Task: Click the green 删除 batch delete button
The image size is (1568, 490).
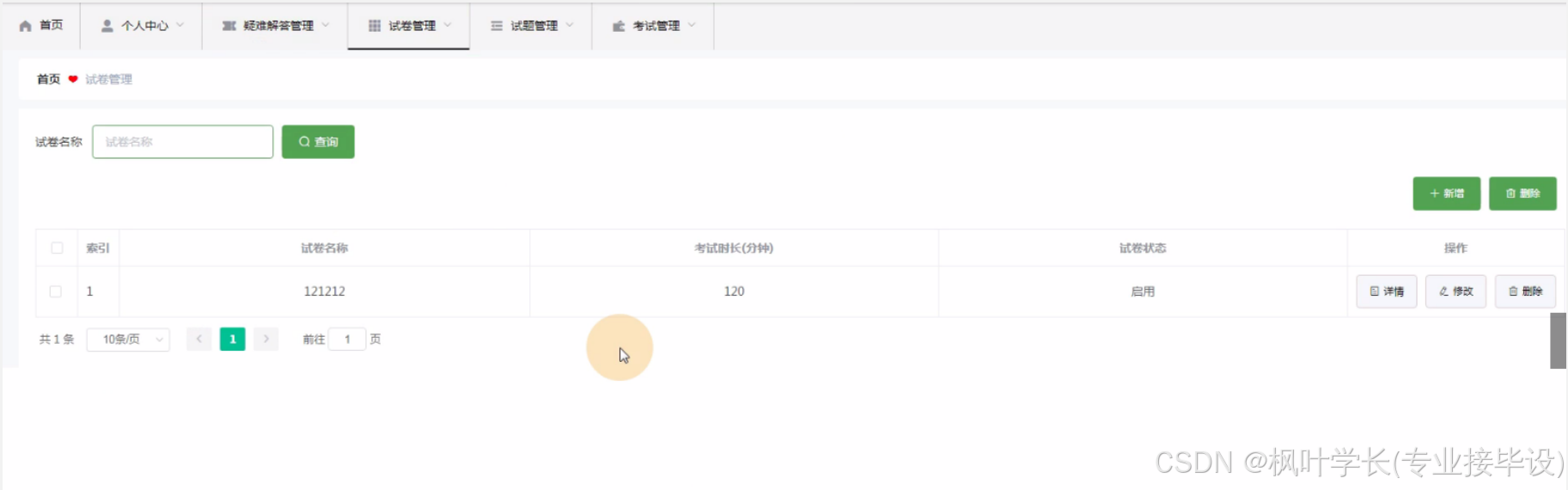Action: [x=1522, y=193]
